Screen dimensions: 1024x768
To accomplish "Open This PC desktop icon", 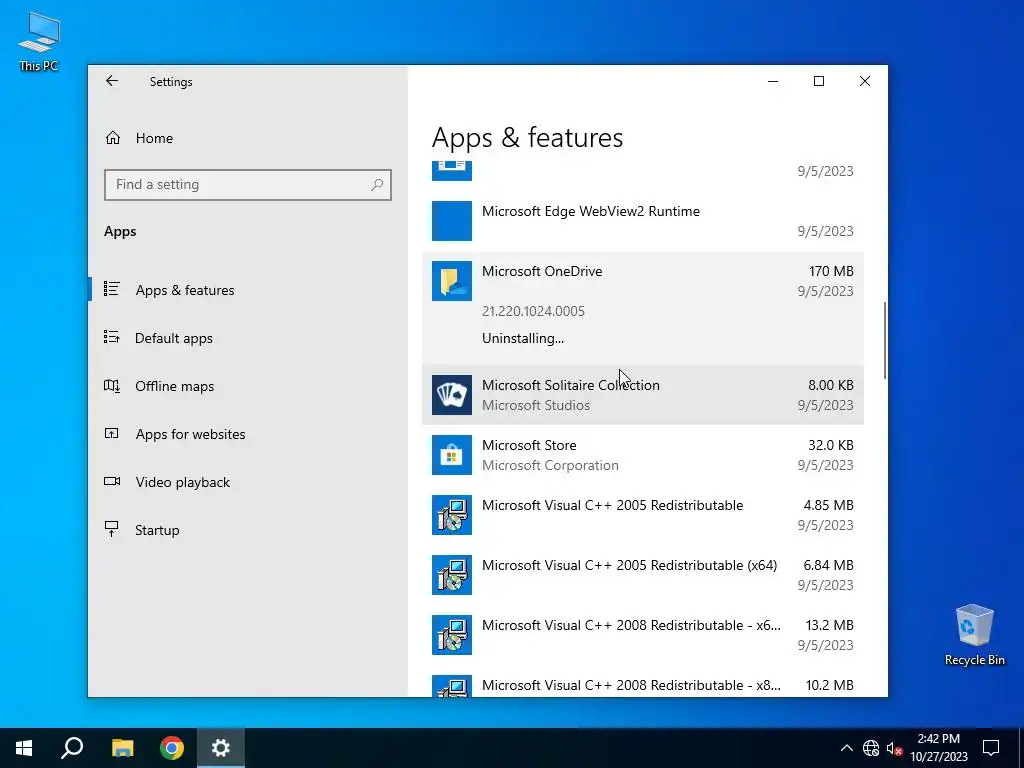I will pos(39,42).
